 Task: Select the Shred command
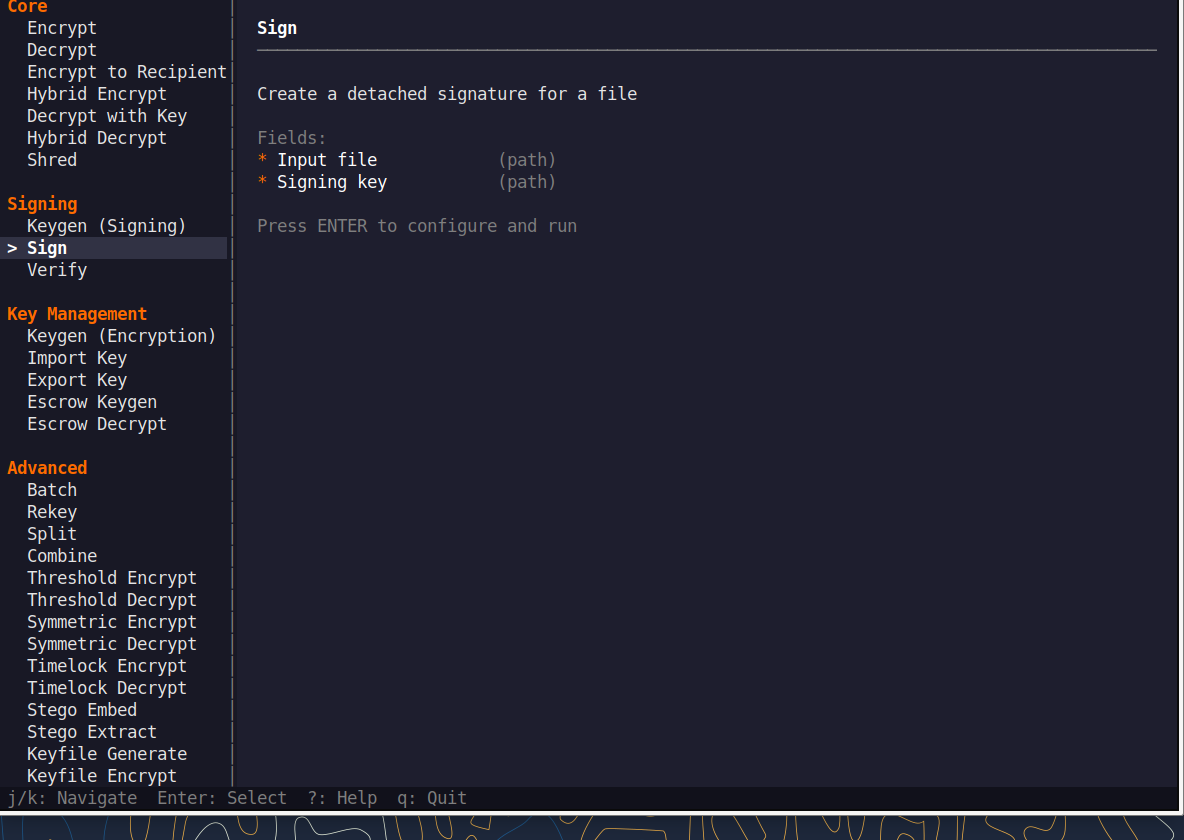tap(52, 159)
